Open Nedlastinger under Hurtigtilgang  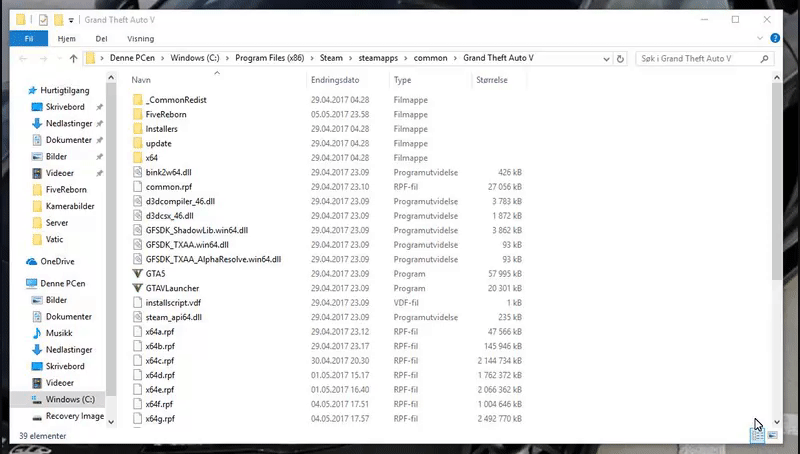69,123
